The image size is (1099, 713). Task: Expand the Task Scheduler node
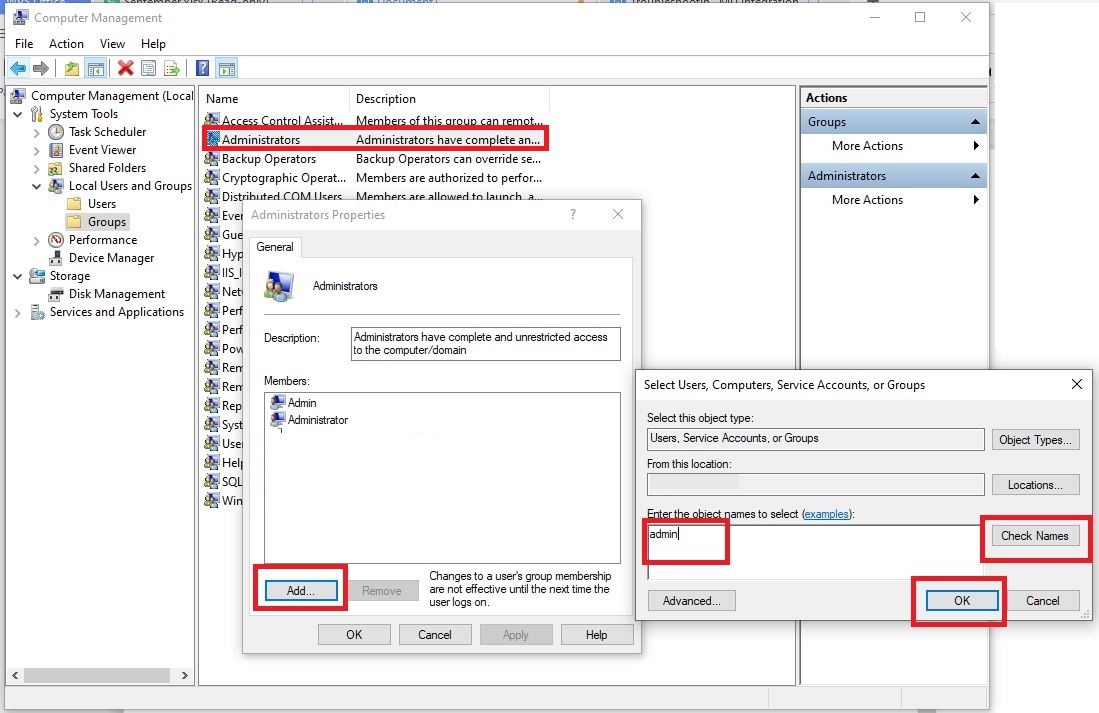point(37,132)
